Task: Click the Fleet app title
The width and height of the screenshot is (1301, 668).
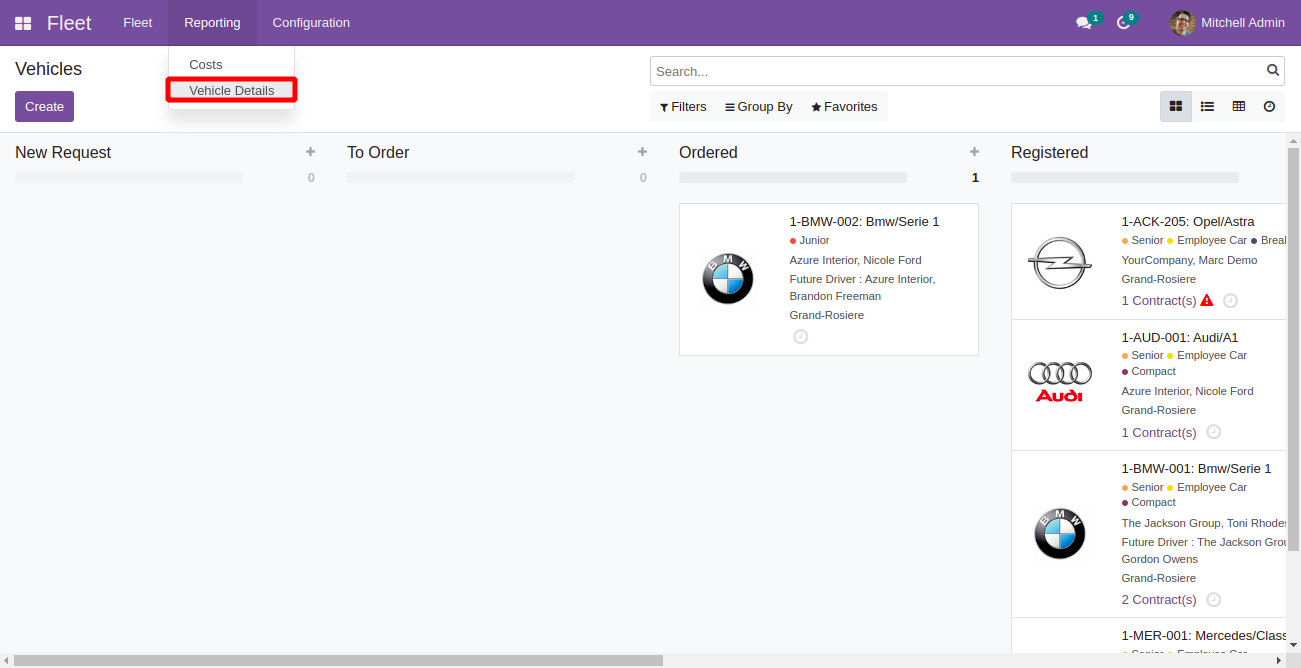Action: 69,23
